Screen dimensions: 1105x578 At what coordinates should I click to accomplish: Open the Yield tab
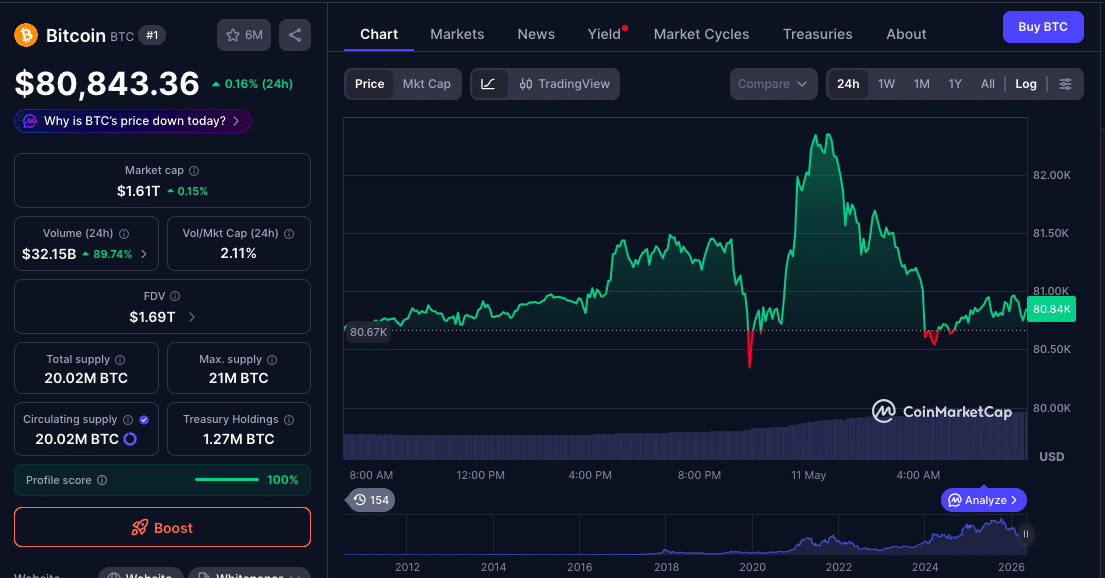[x=605, y=34]
